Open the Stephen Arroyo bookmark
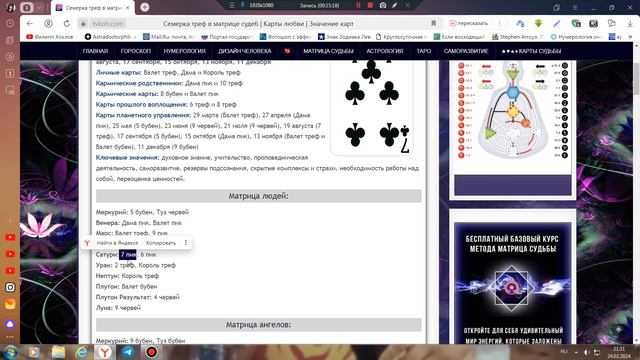This screenshot has width=640, height=360. tap(518, 37)
